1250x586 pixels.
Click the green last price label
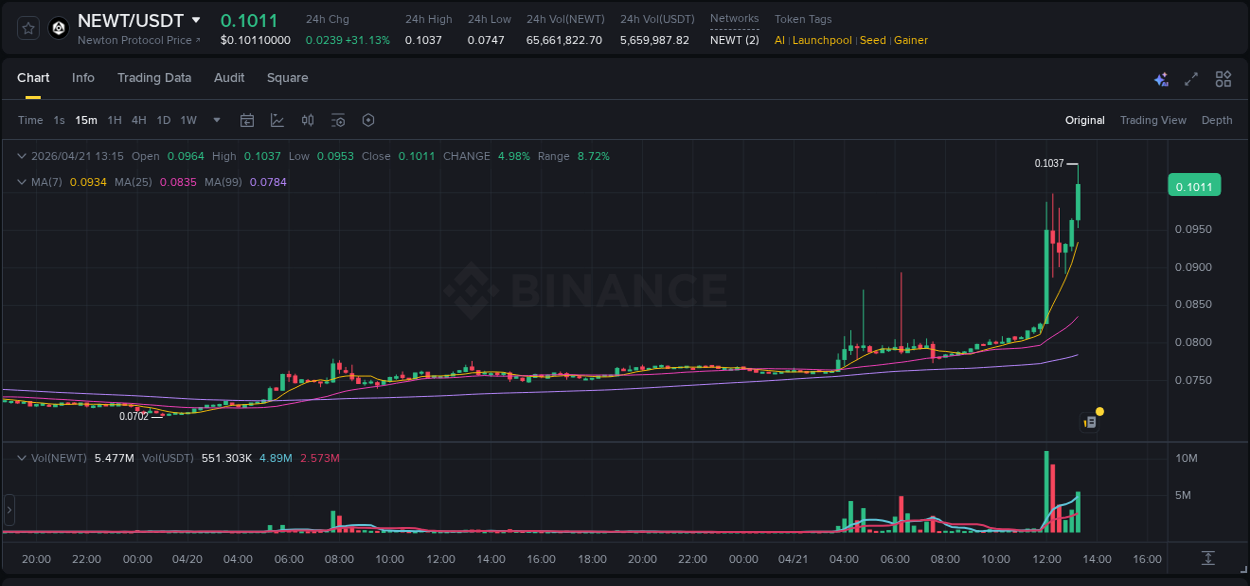click(x=1194, y=185)
